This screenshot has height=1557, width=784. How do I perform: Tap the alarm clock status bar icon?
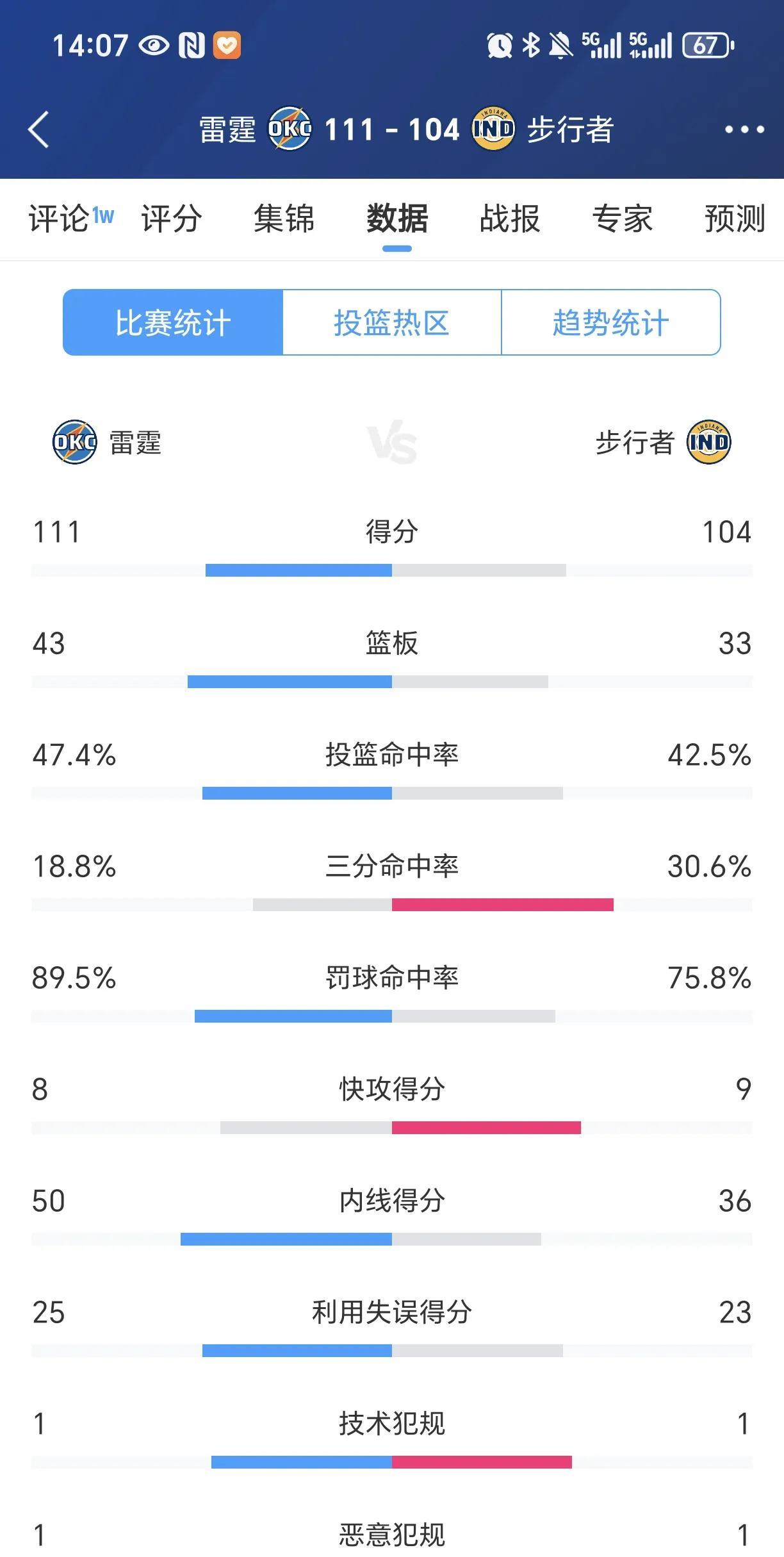[x=499, y=45]
